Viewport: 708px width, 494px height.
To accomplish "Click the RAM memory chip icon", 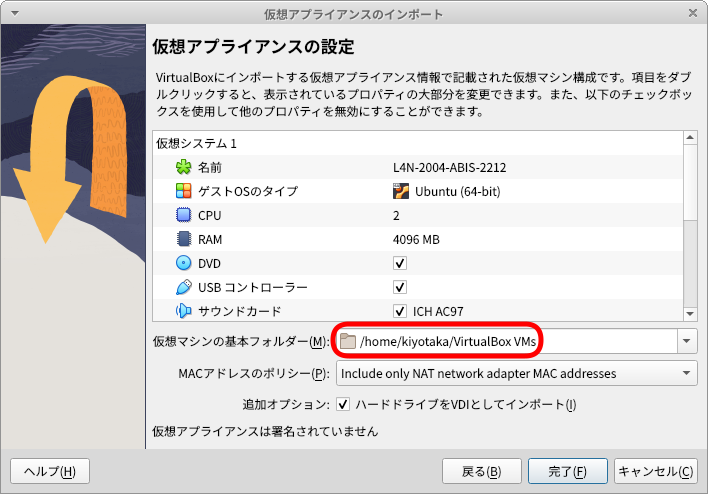I will point(183,239).
